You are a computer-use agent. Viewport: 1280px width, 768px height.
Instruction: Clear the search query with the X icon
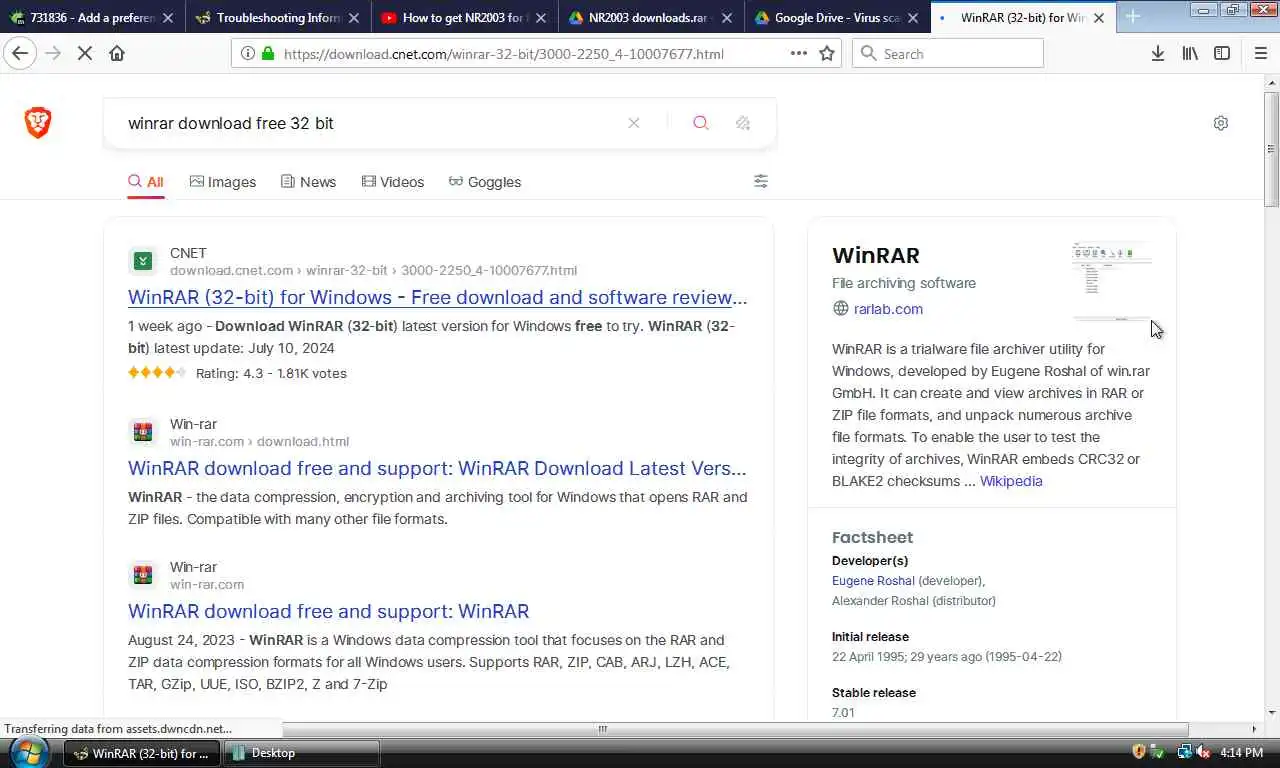634,123
